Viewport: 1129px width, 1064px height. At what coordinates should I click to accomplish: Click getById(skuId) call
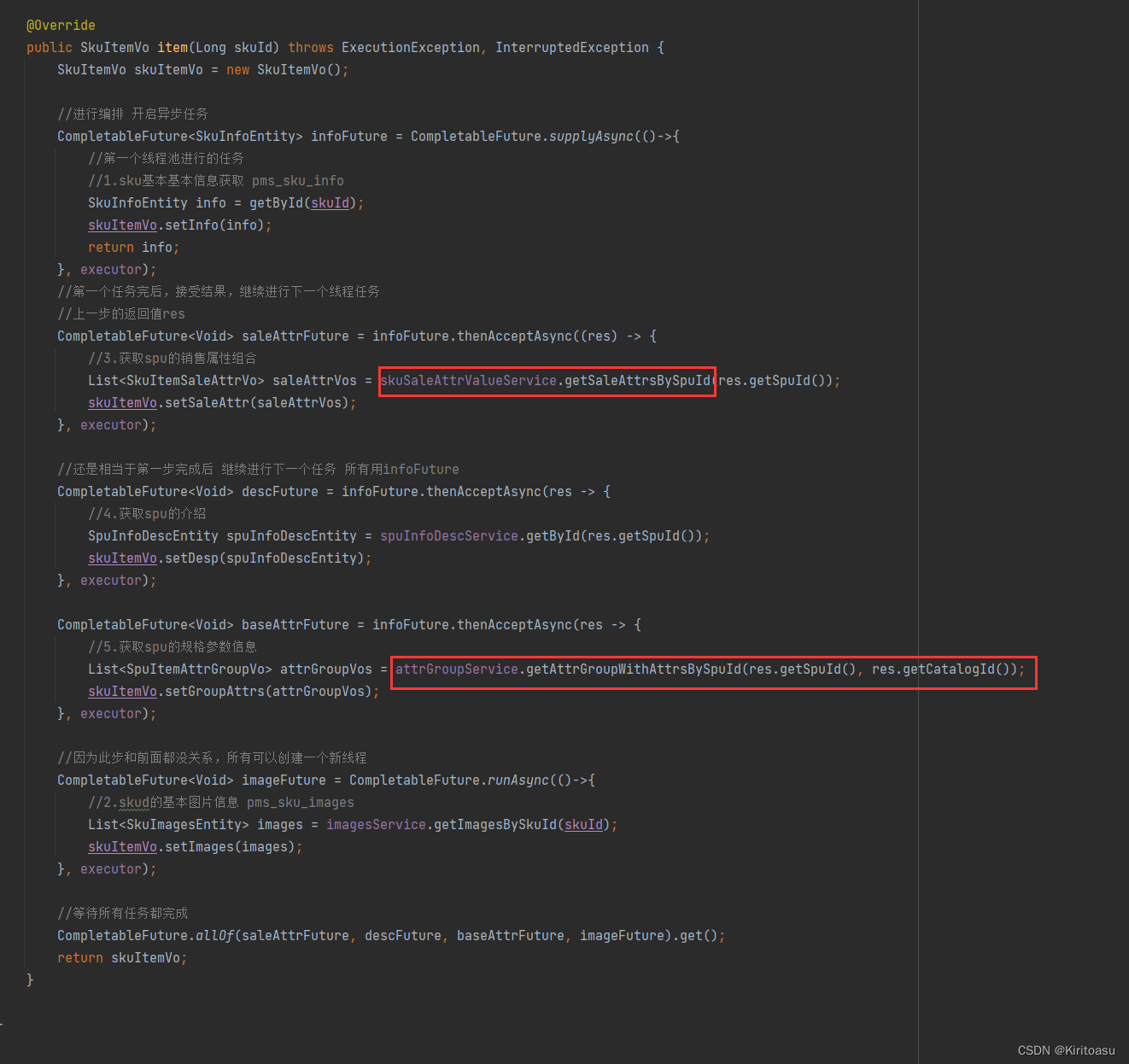coord(303,203)
